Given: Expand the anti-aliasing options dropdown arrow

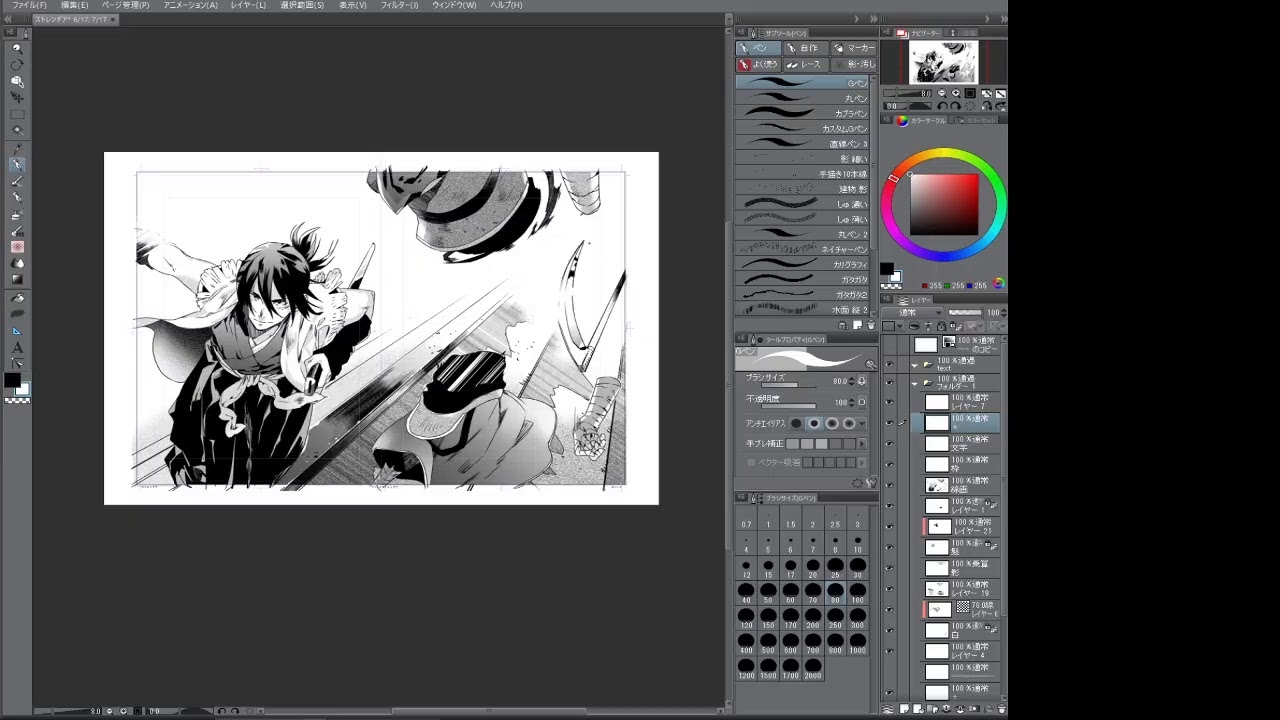Looking at the screenshot, I should (862, 423).
